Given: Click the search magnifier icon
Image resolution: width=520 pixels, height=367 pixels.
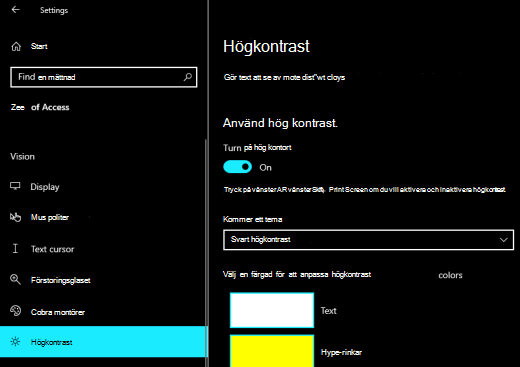Looking at the screenshot, I should point(188,77).
